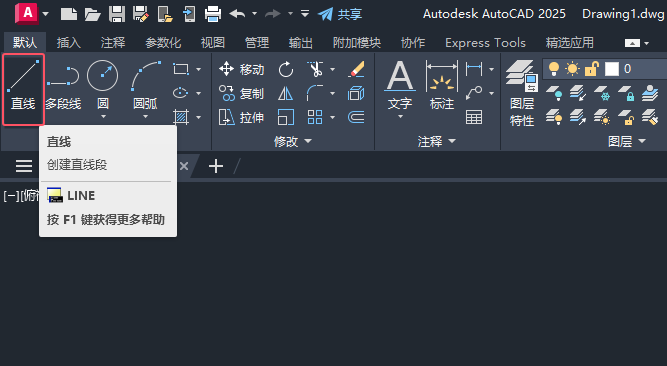Click Turn All Layers On icon

tap(554, 117)
